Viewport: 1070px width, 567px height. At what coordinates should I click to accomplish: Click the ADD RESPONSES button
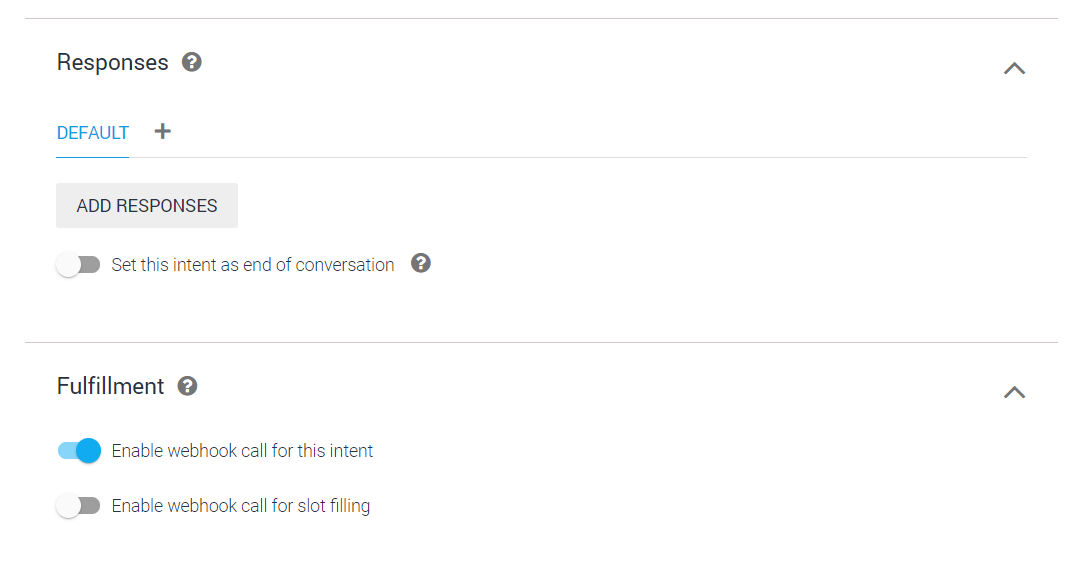(147, 206)
